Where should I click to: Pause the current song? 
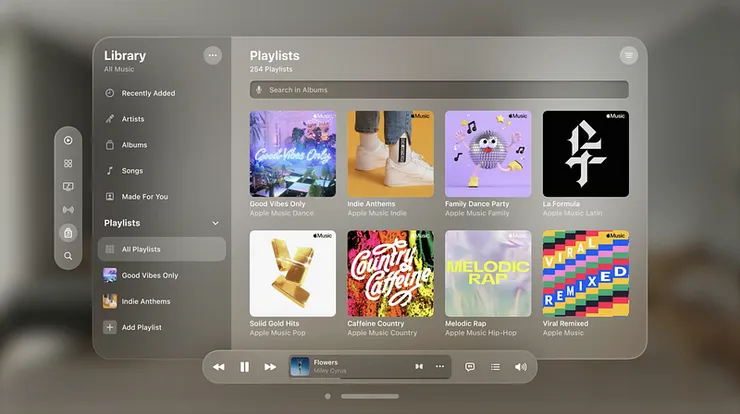[244, 367]
